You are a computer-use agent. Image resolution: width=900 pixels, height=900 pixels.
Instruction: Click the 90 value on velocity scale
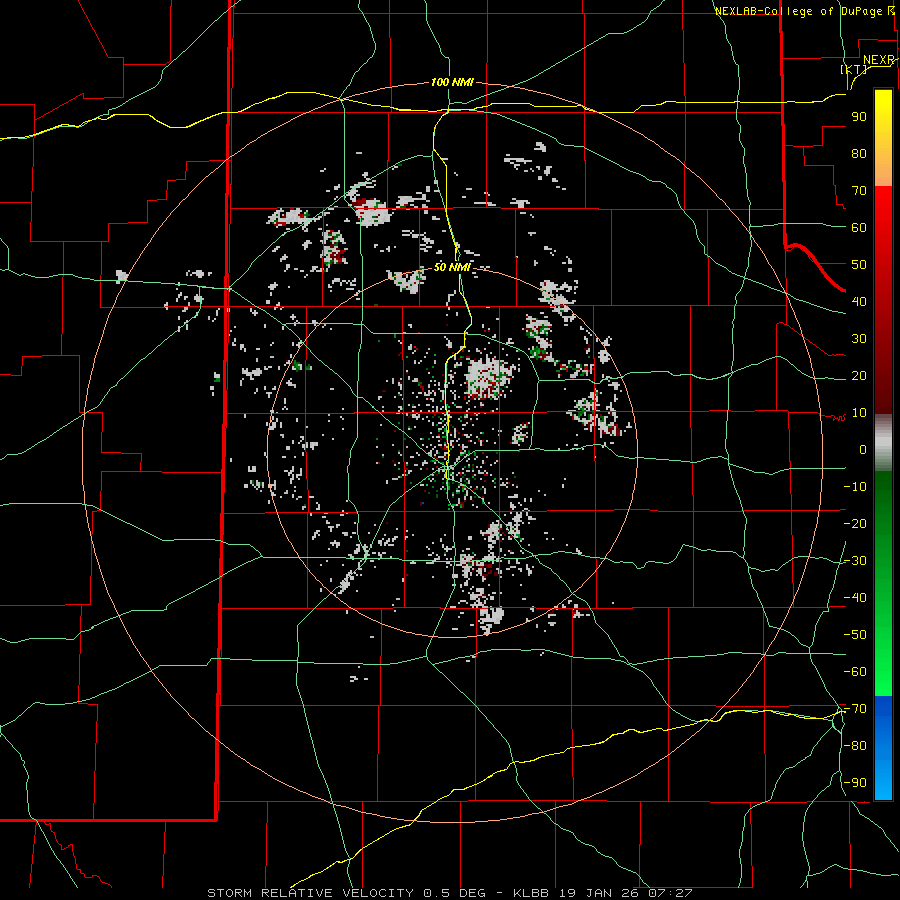coord(859,117)
